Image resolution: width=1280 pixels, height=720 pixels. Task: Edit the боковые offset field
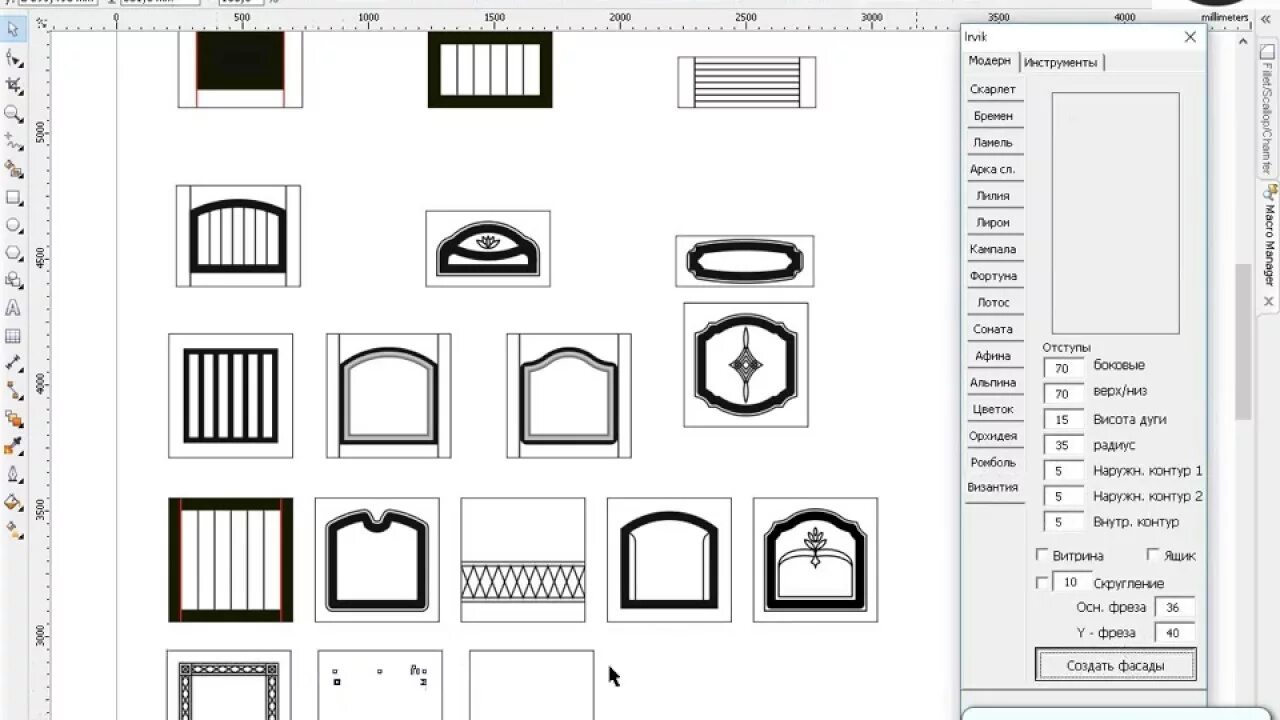1063,368
